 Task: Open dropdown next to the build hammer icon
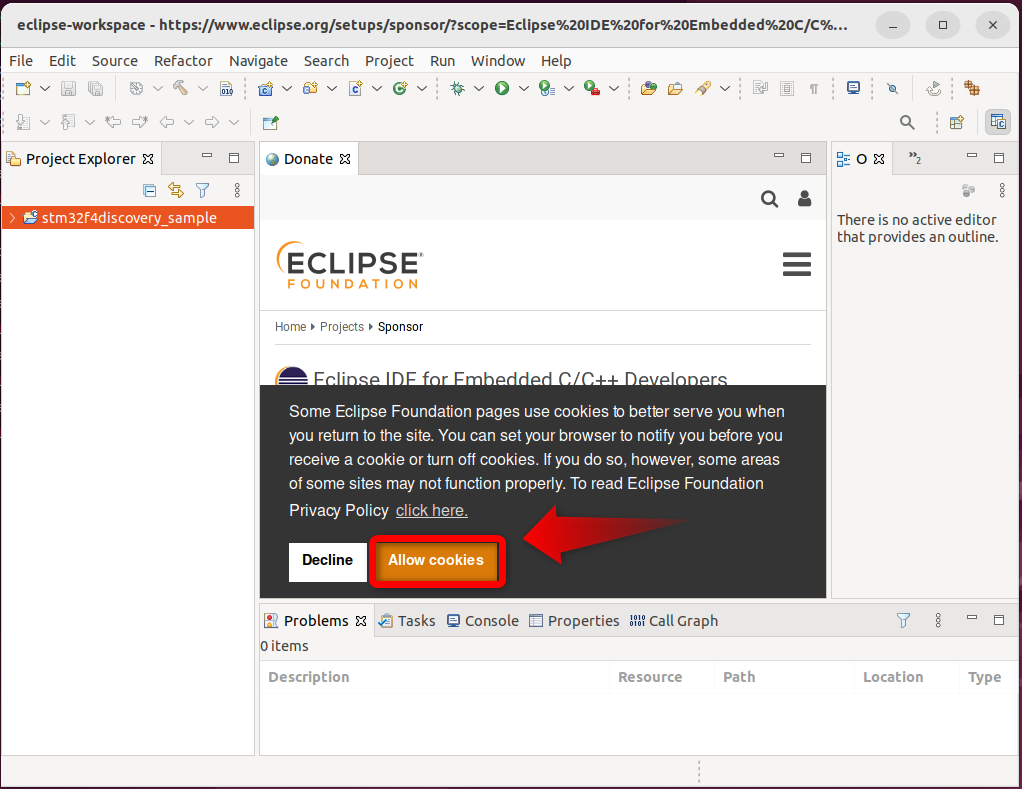click(x=203, y=88)
